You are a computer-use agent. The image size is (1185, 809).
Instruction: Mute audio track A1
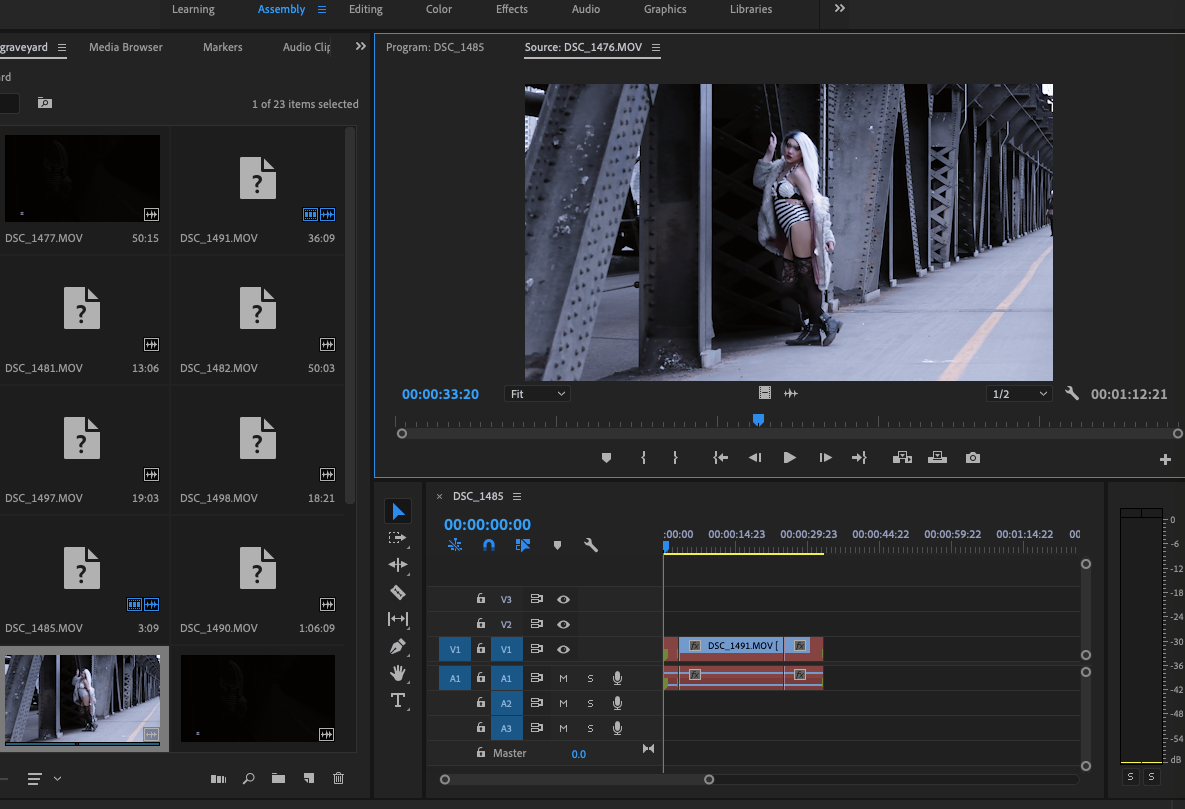pyautogui.click(x=563, y=678)
